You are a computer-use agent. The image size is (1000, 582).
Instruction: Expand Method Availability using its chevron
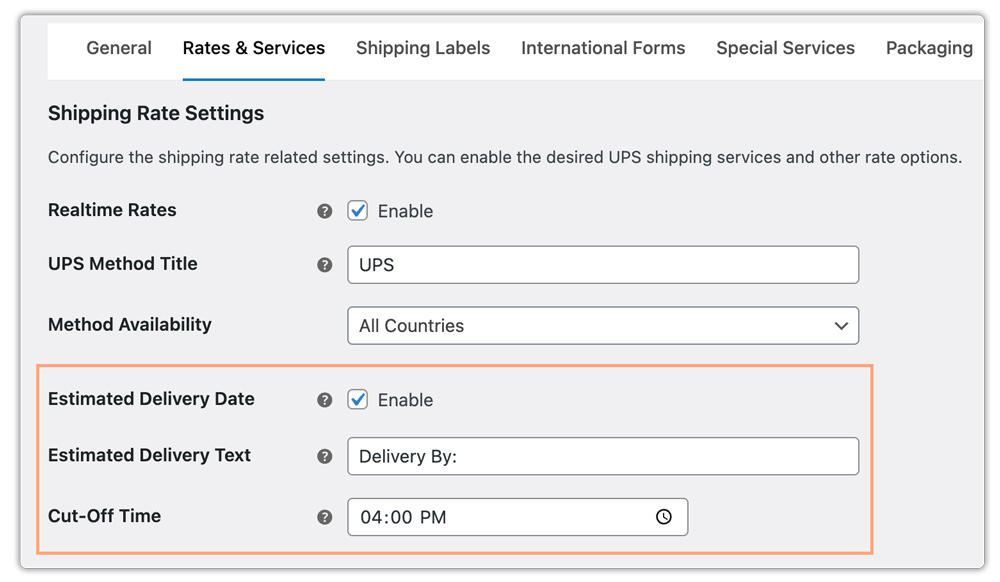843,325
